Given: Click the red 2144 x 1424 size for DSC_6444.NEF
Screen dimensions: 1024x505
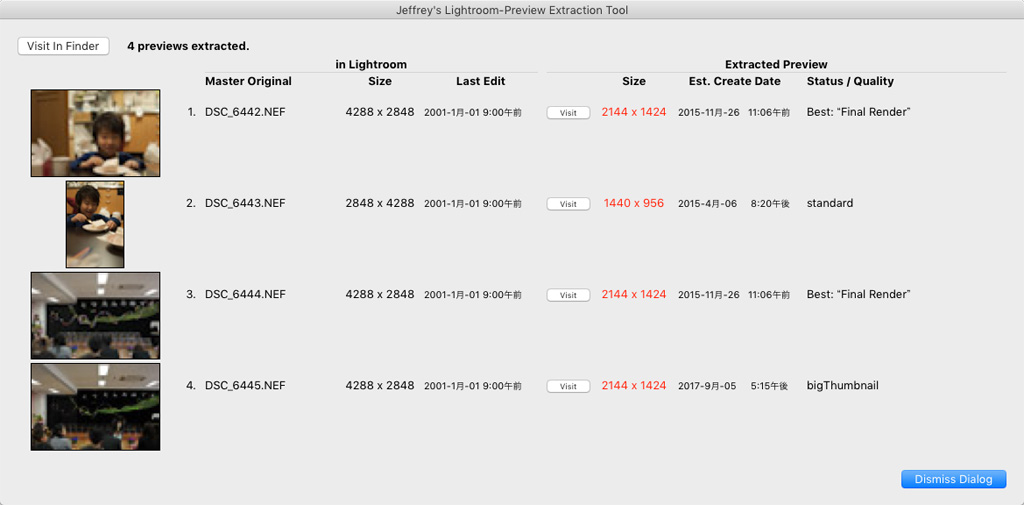Looking at the screenshot, I should pos(633,294).
